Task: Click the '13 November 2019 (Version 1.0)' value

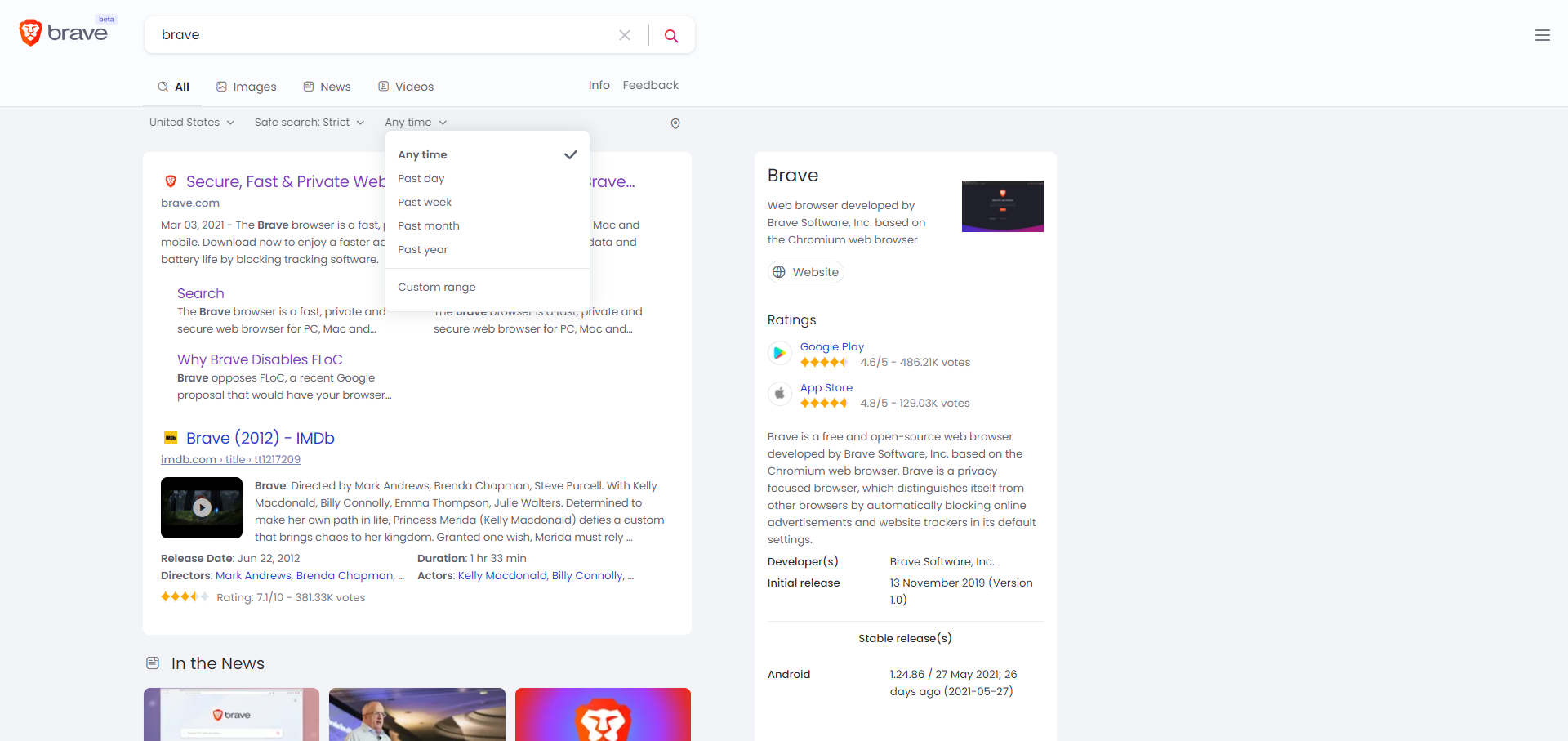Action: click(x=961, y=591)
